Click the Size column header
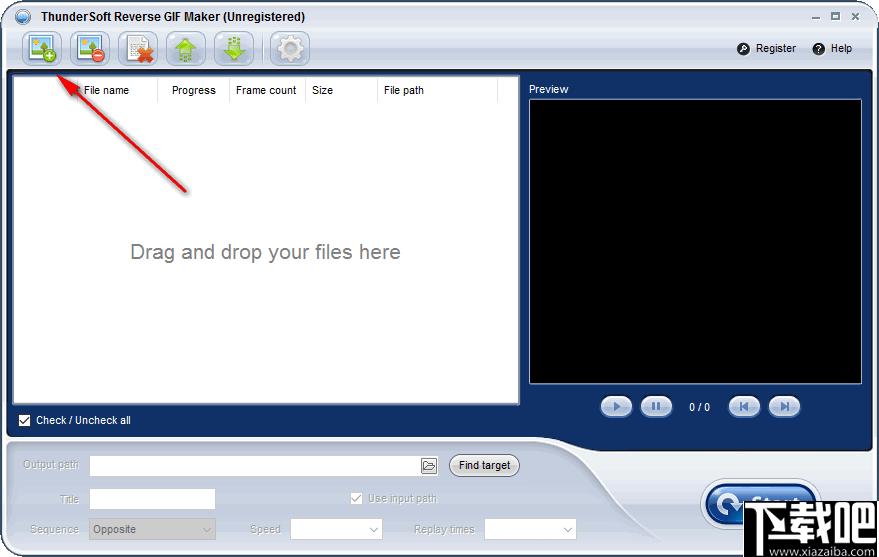 [x=341, y=90]
